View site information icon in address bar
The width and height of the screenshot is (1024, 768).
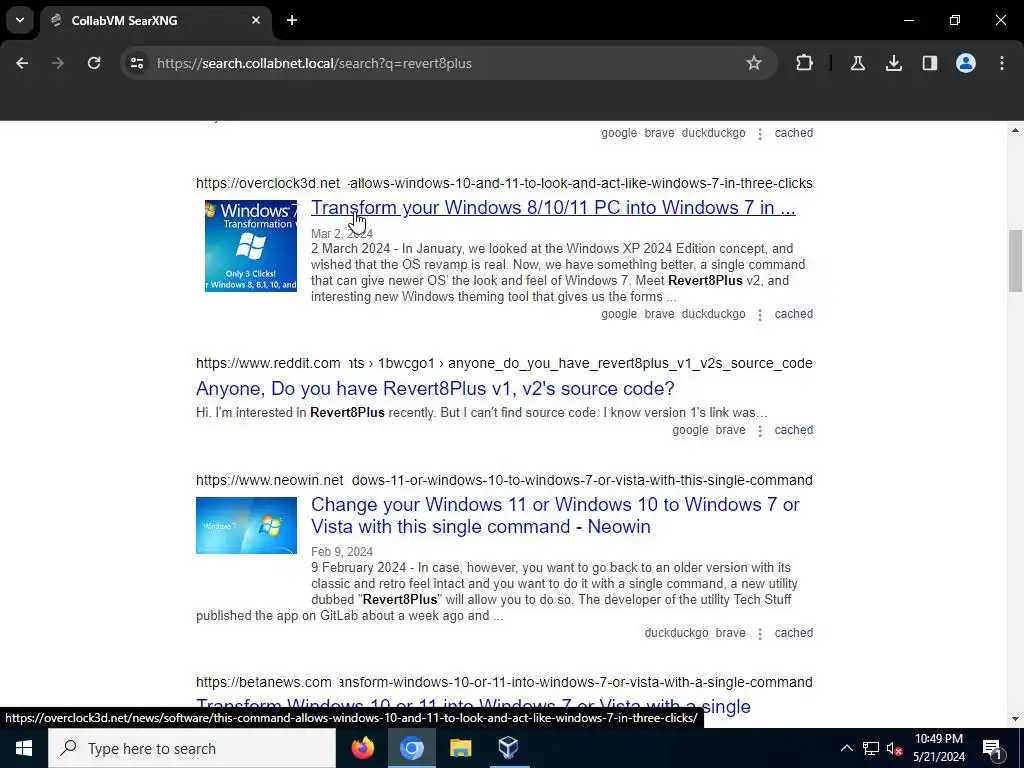tap(137, 63)
